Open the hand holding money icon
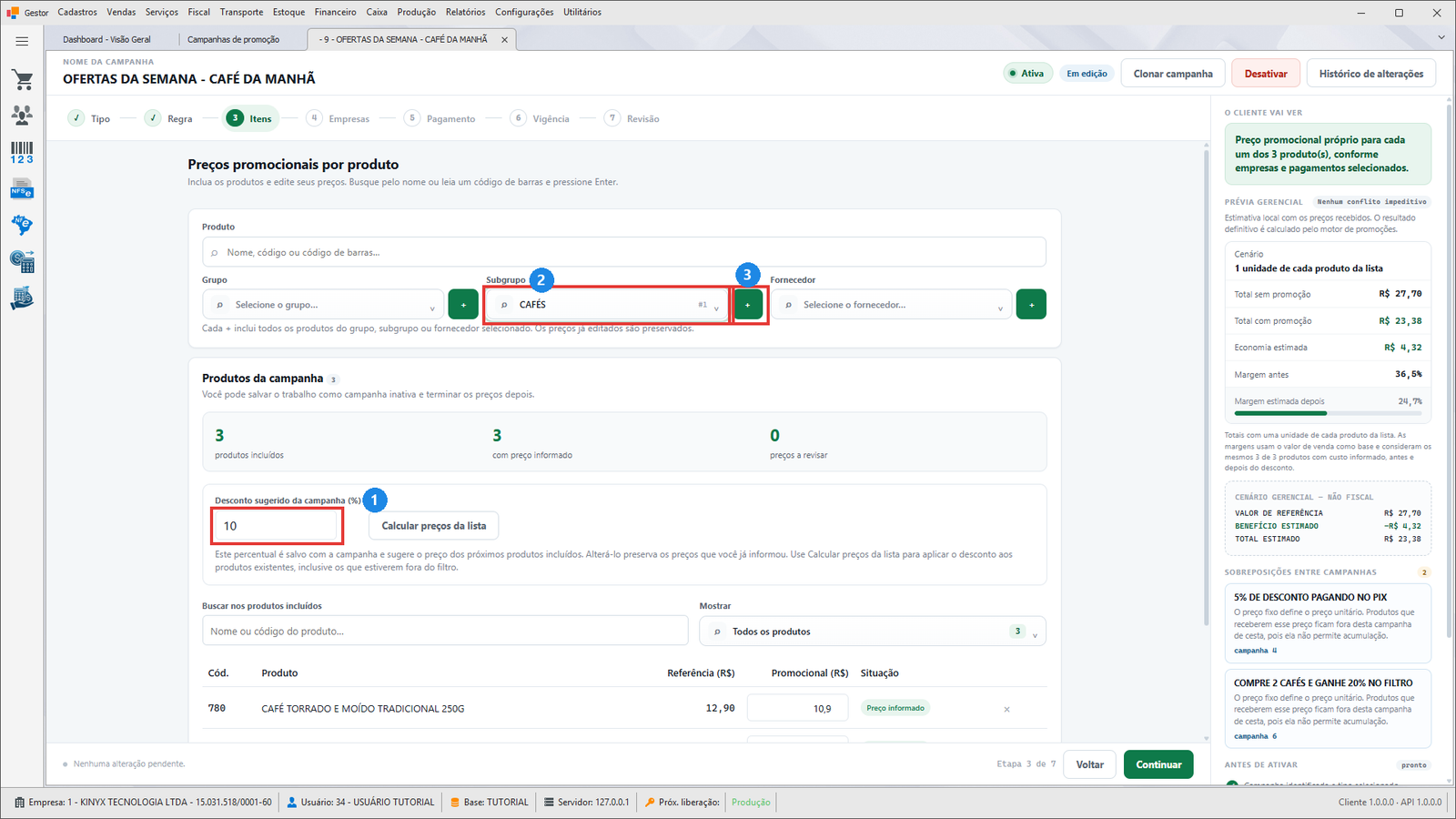The height and width of the screenshot is (819, 1456). pos(22,298)
